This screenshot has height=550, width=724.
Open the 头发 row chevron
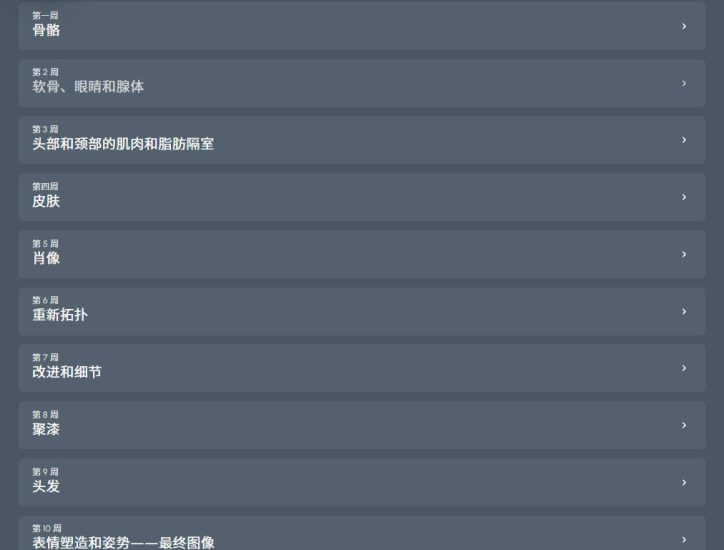click(684, 483)
